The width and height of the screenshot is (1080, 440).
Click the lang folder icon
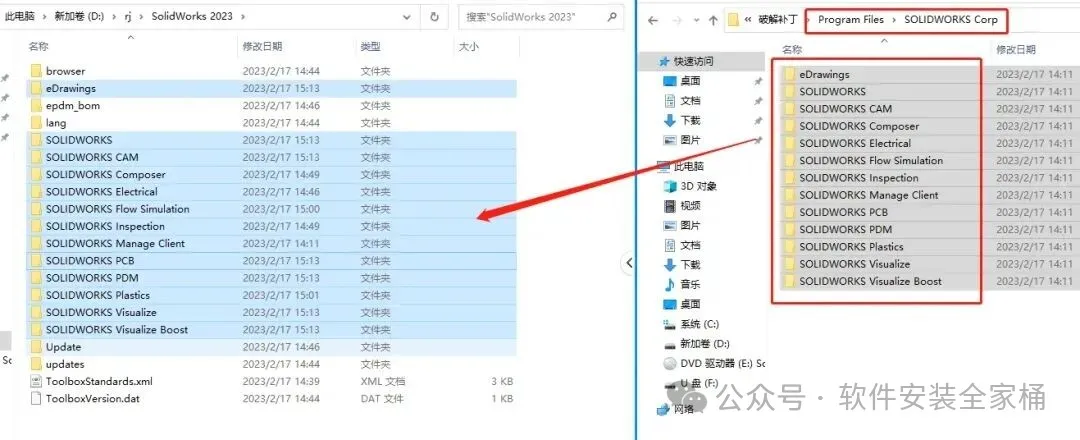(37, 123)
